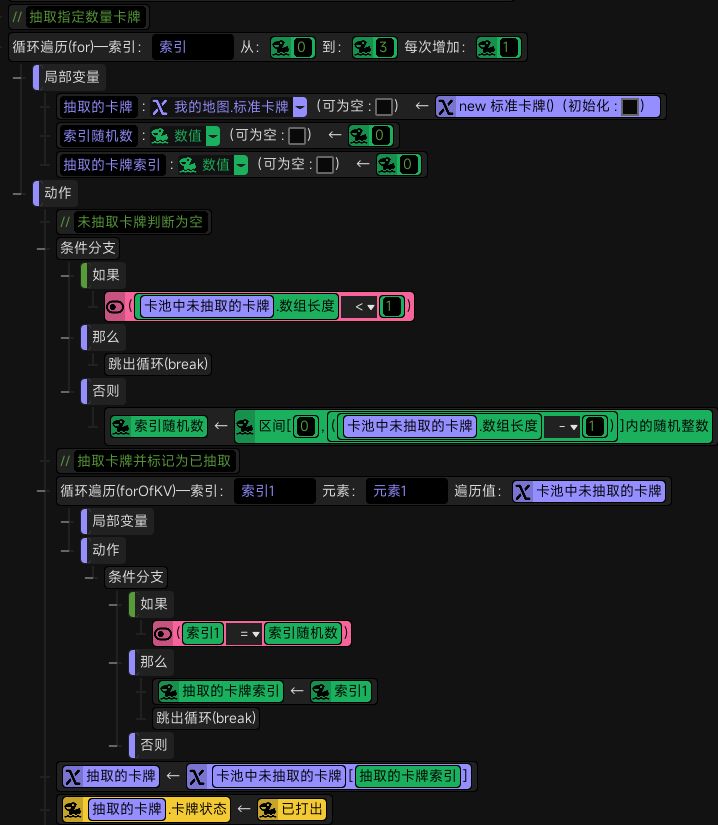
Task: Click the 索引 loop variable name field
Action: pyautogui.click(x=193, y=47)
